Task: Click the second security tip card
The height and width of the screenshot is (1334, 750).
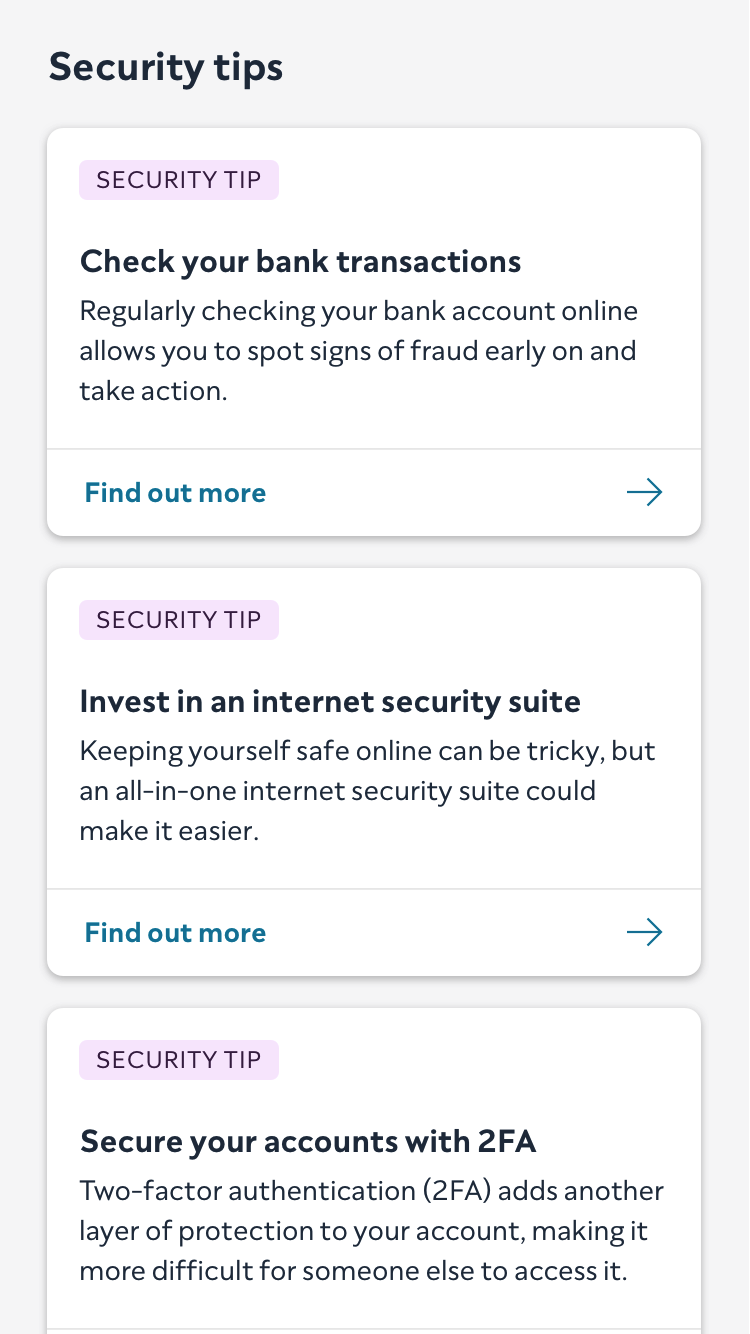Action: 374,770
